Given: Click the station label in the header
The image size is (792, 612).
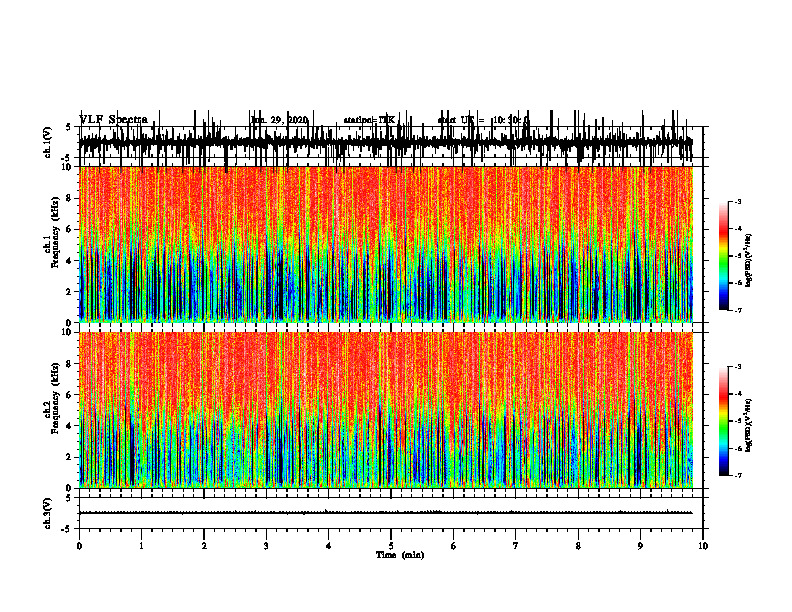Looking at the screenshot, I should coord(369,120).
